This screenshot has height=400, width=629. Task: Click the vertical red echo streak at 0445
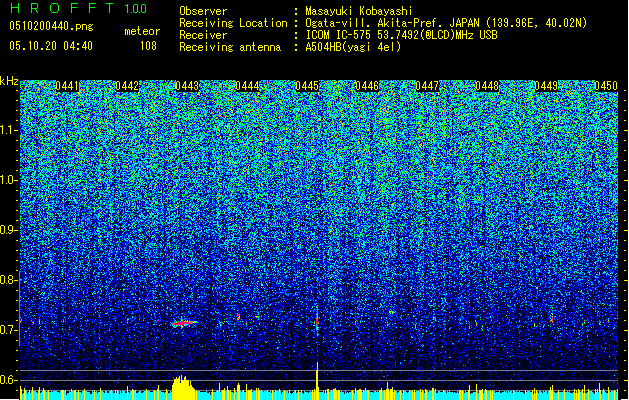click(x=317, y=322)
